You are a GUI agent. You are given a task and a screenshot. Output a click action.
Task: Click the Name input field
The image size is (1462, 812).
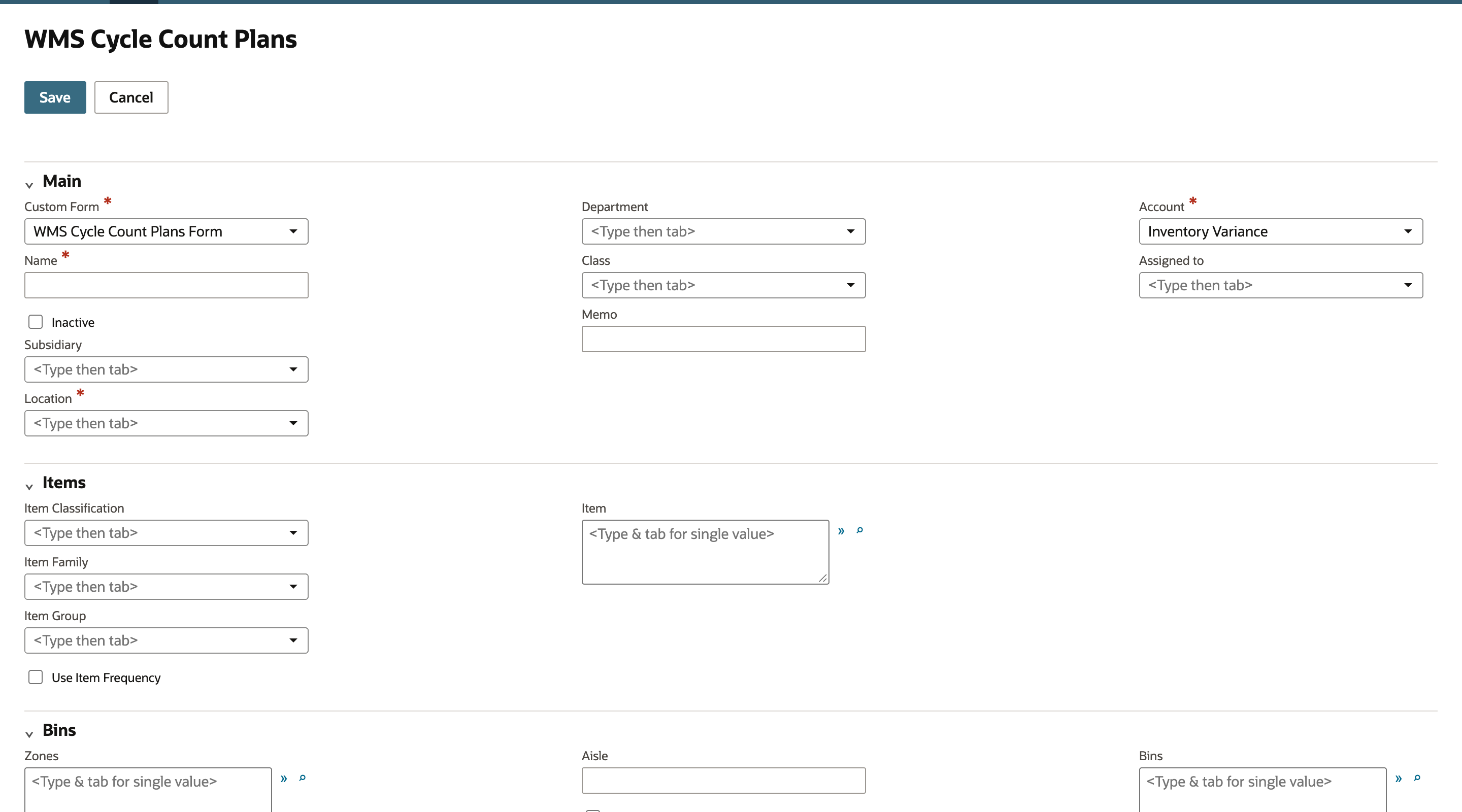click(x=167, y=285)
